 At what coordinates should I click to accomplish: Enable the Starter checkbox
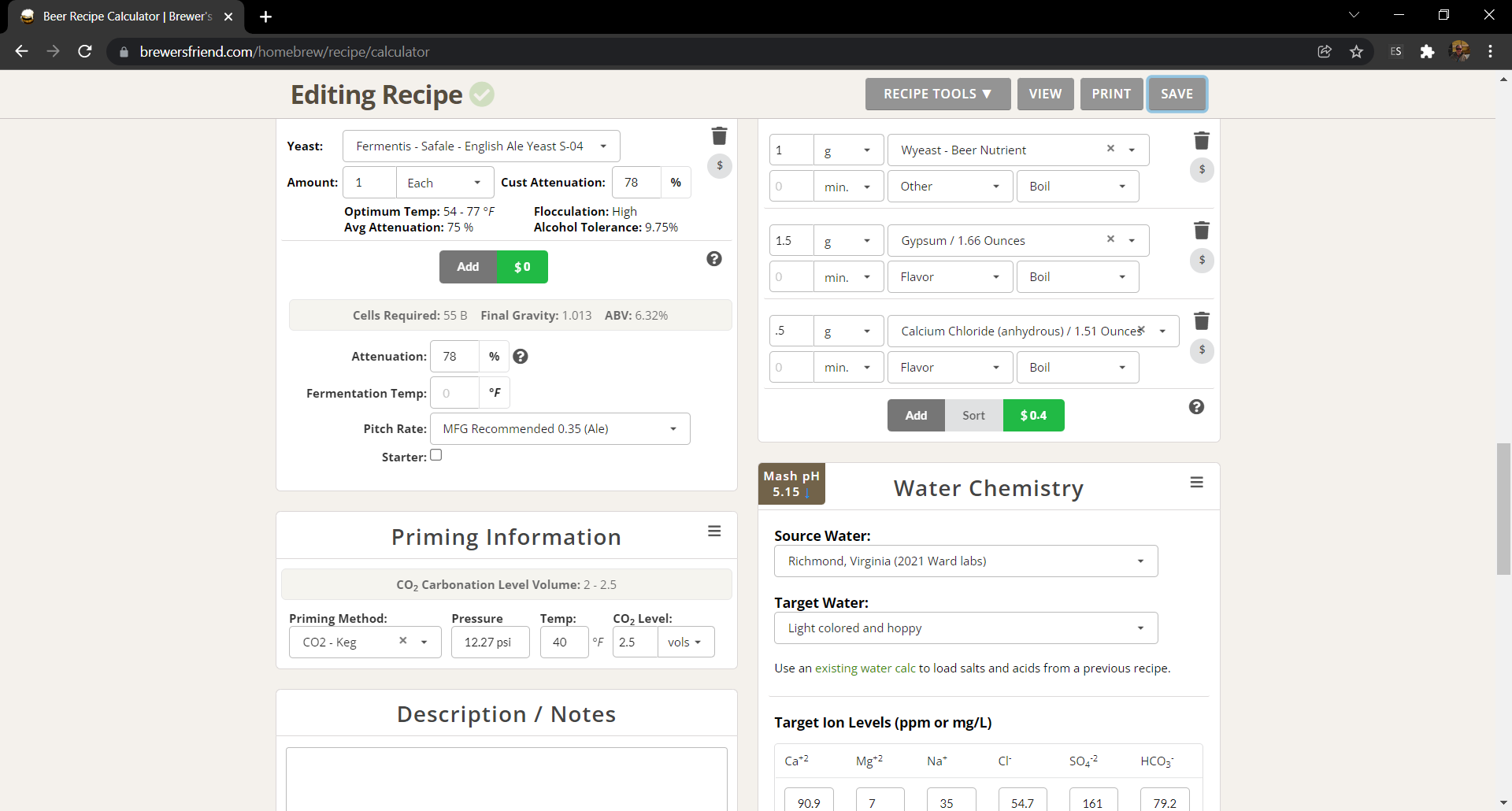(x=436, y=455)
